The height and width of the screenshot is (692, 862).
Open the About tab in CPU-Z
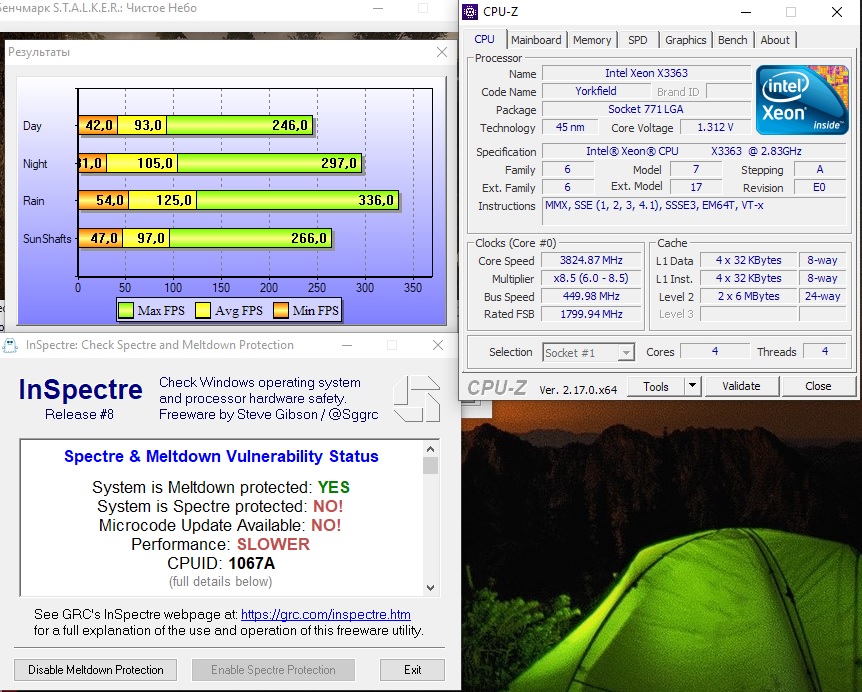(775, 40)
